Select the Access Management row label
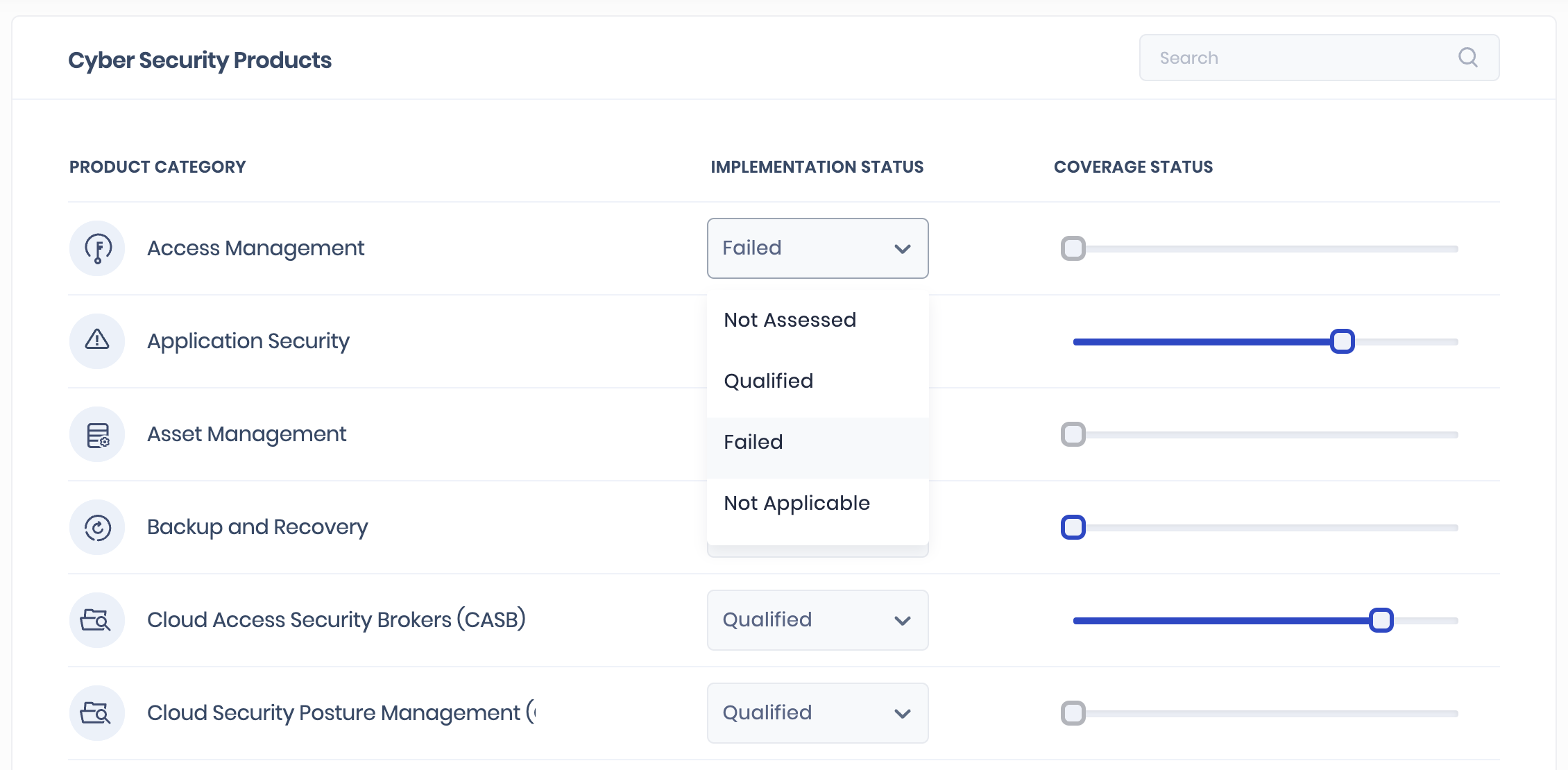Image resolution: width=1568 pixels, height=770 pixels. (255, 248)
